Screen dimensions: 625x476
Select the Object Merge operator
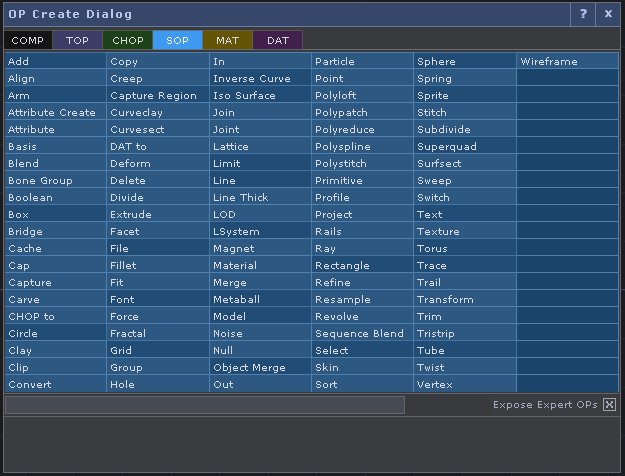pos(259,367)
